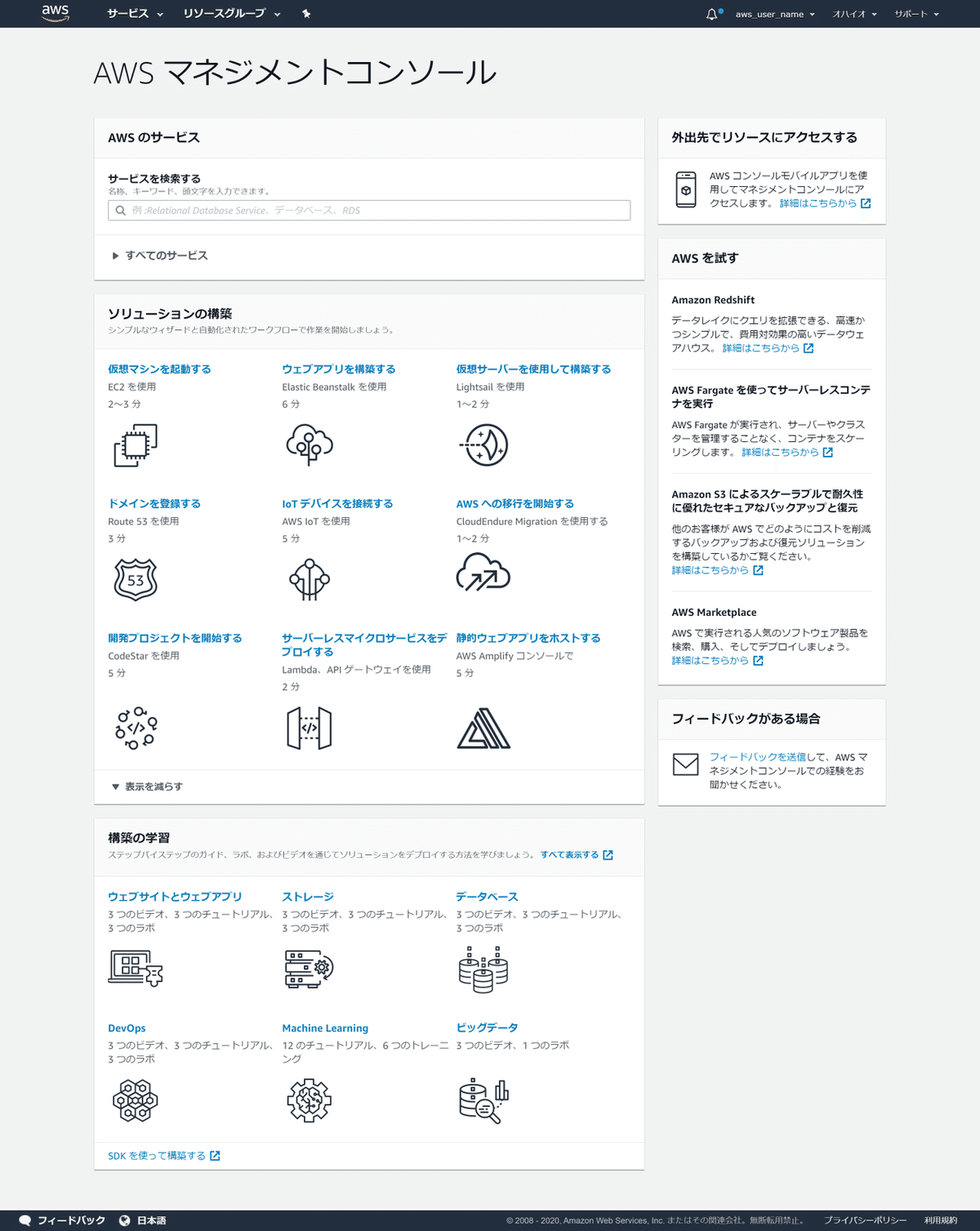Open サーバーレスマイクロサービスをデプロイする link
The height and width of the screenshot is (1231, 980).
(x=364, y=645)
